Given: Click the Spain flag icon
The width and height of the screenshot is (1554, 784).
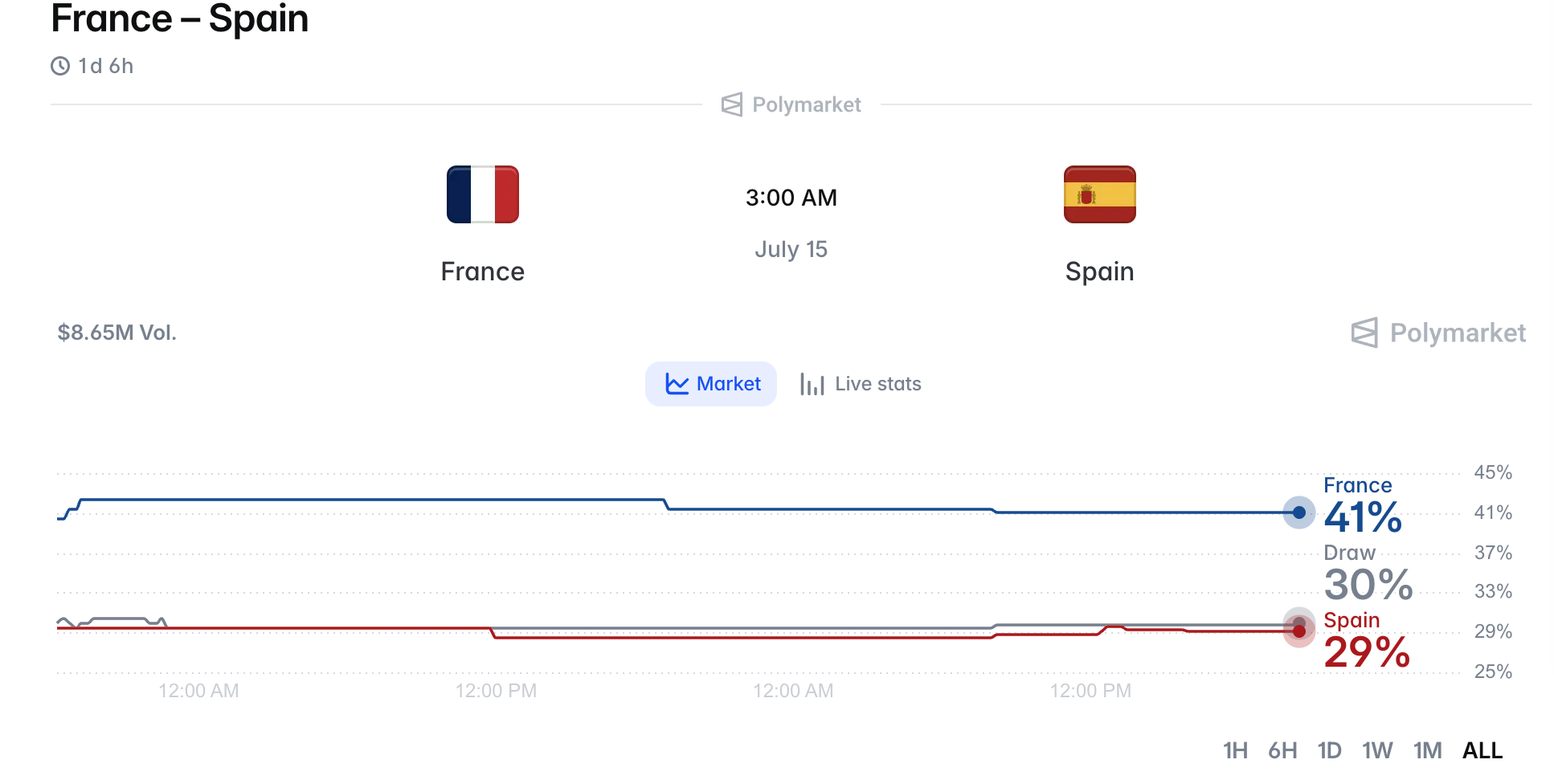Looking at the screenshot, I should pyautogui.click(x=1099, y=194).
